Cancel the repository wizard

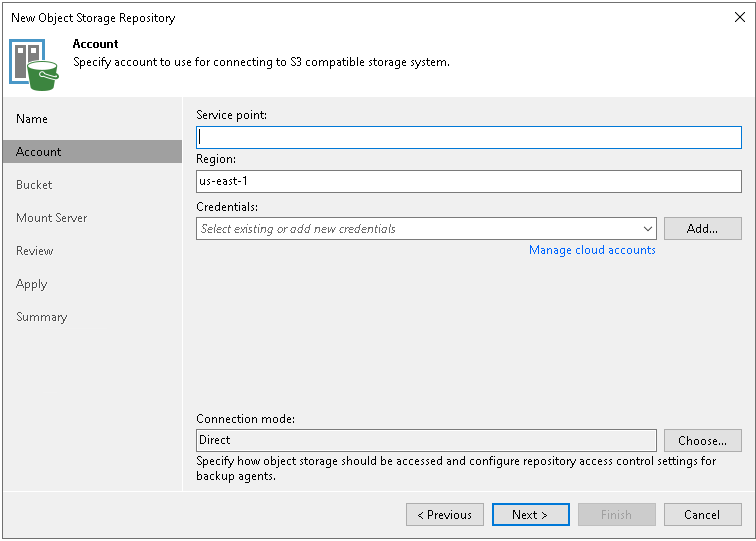coord(702,514)
